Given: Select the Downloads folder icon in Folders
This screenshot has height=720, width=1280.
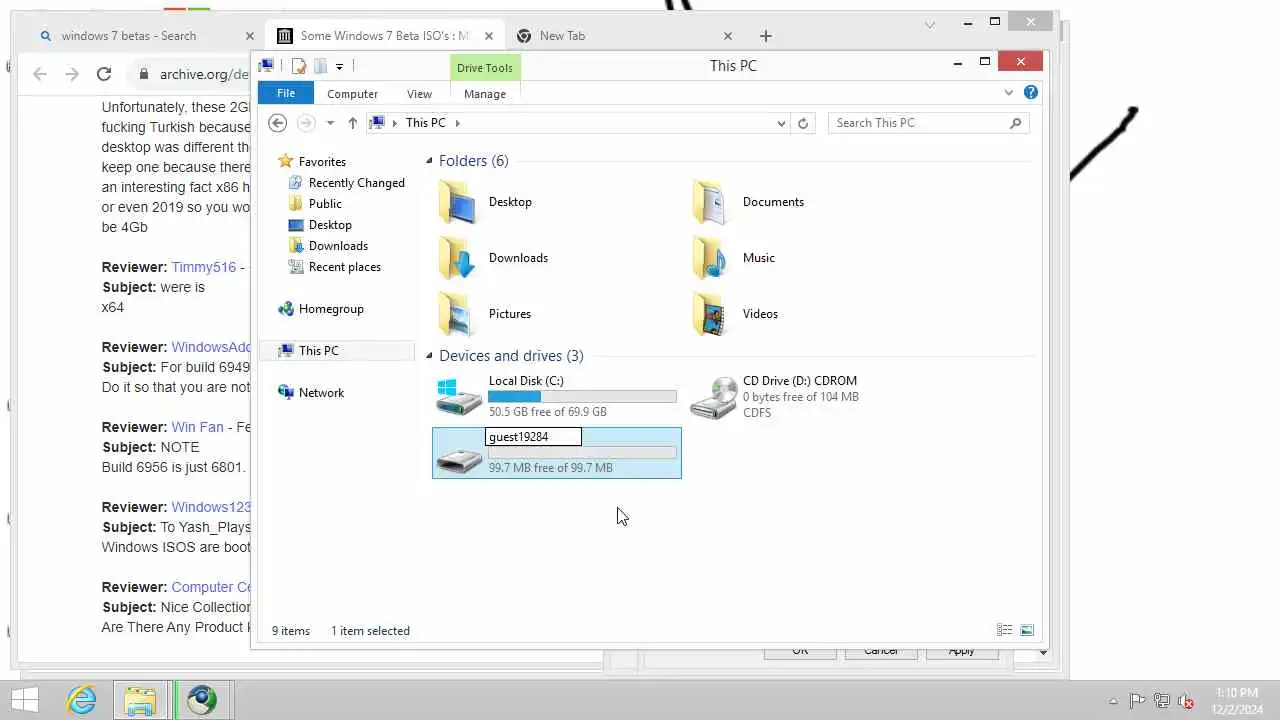Looking at the screenshot, I should pos(459,259).
